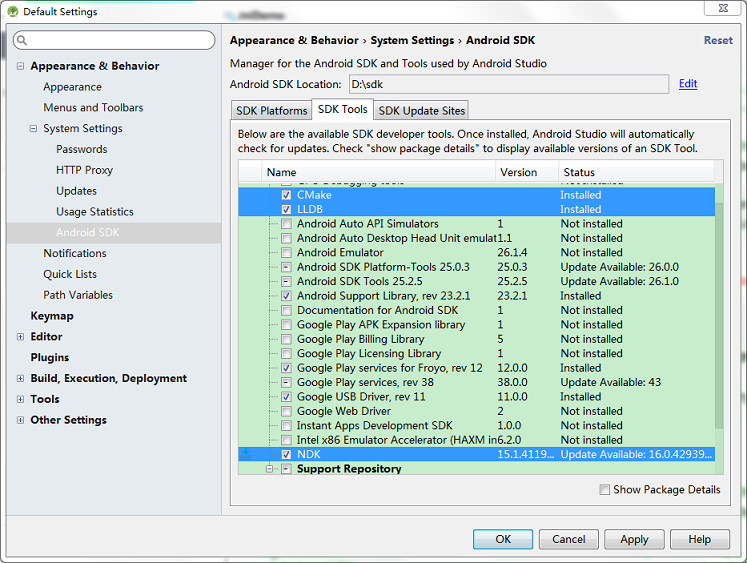Open Appearance settings page

pos(72,87)
